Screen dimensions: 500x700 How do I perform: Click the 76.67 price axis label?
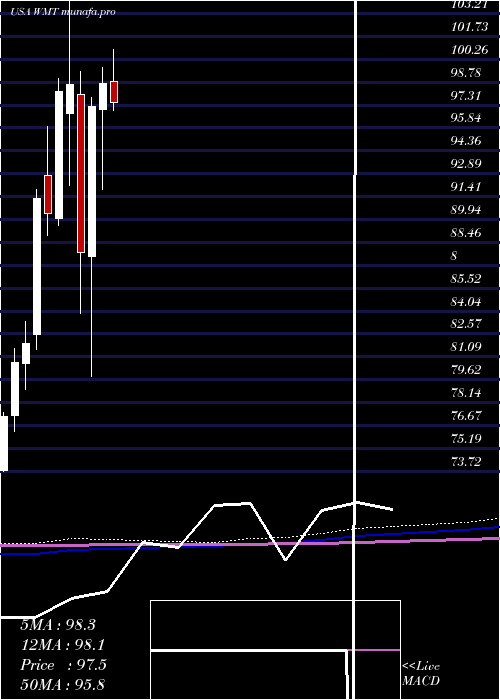[466, 416]
